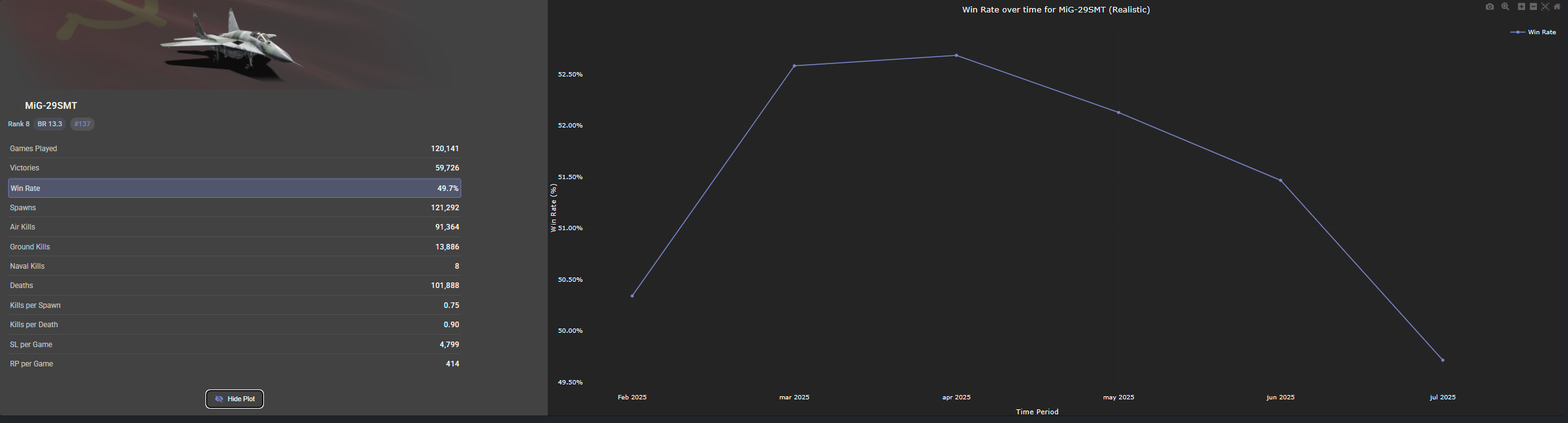
Task: Select the Spawns stat row
Action: tap(235, 208)
